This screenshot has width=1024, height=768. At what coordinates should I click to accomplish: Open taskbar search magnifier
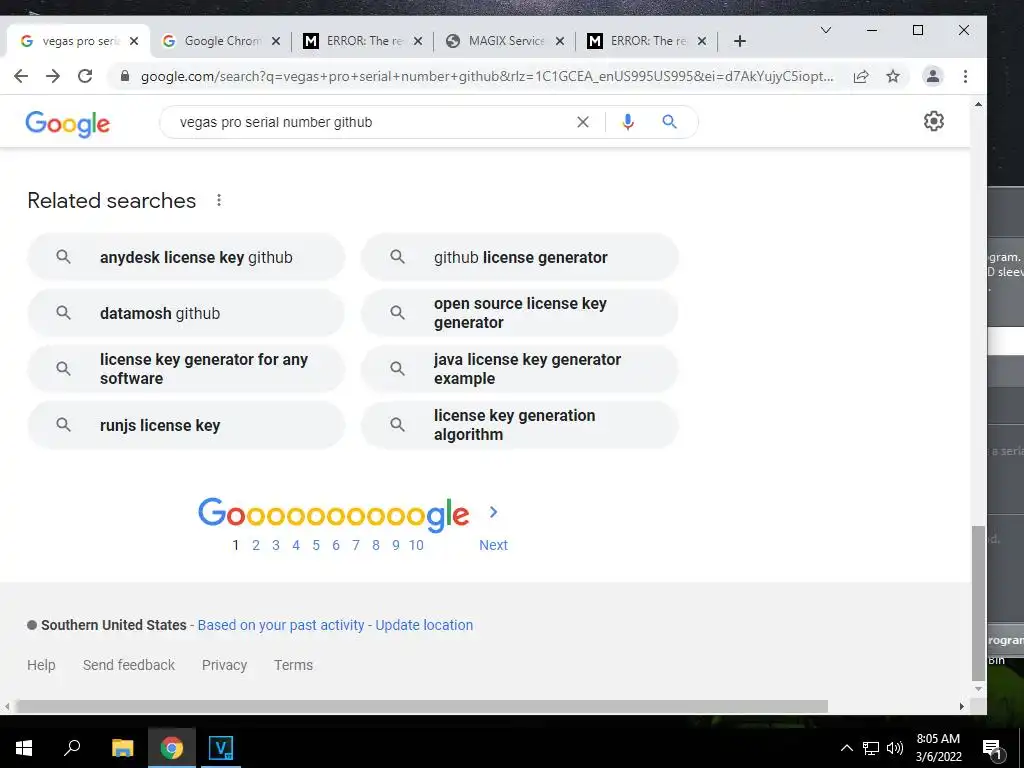click(72, 748)
